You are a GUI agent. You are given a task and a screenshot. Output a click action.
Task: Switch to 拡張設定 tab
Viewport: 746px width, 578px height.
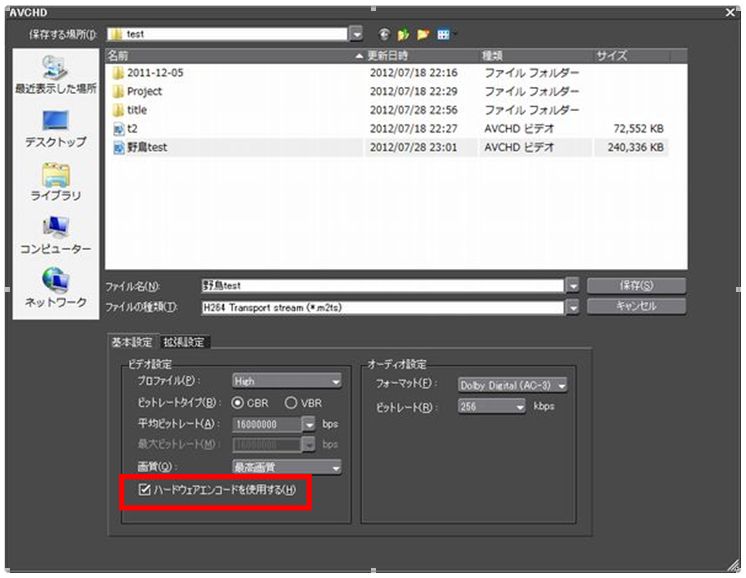[x=184, y=342]
